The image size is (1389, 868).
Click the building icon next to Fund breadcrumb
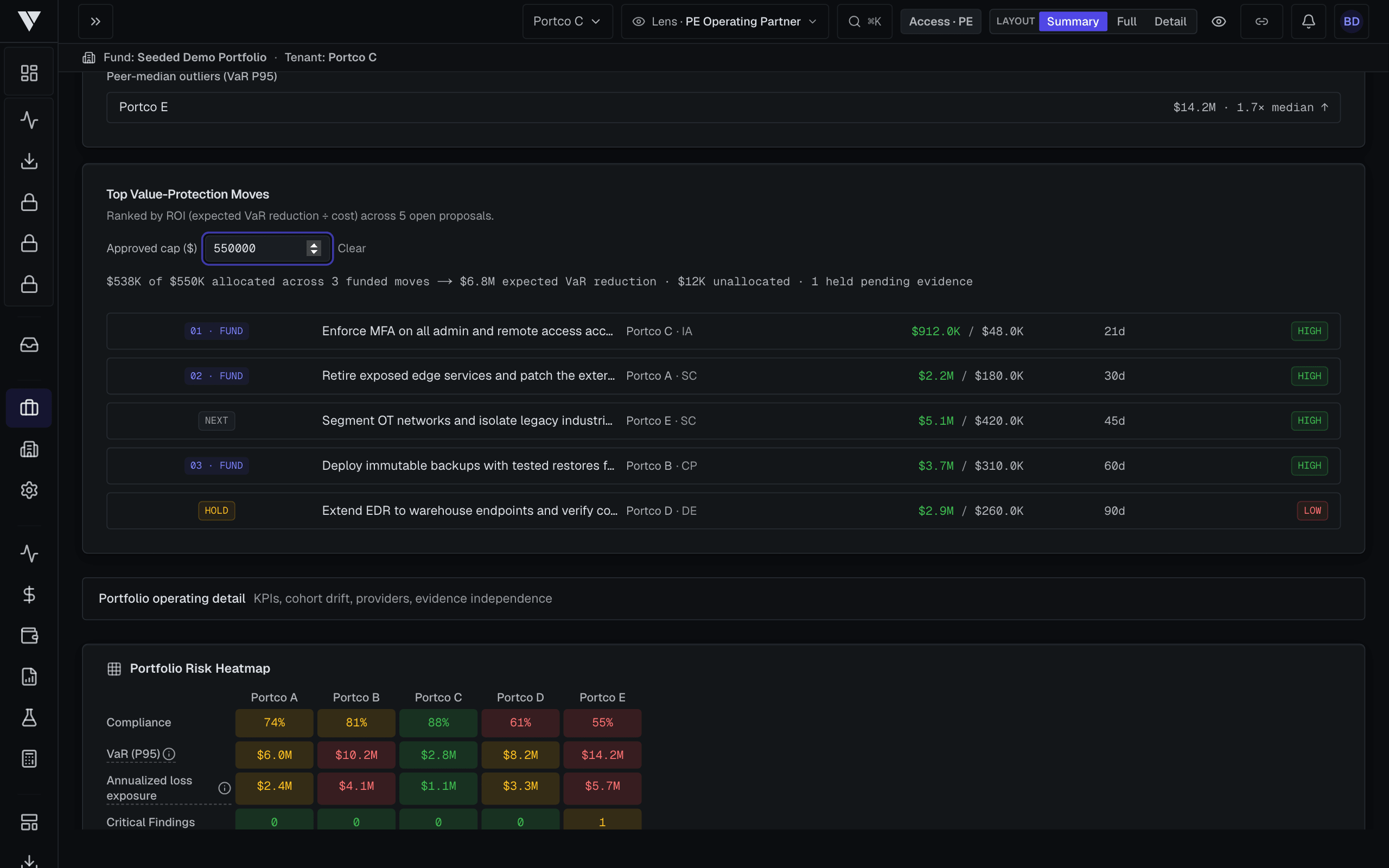(89, 58)
